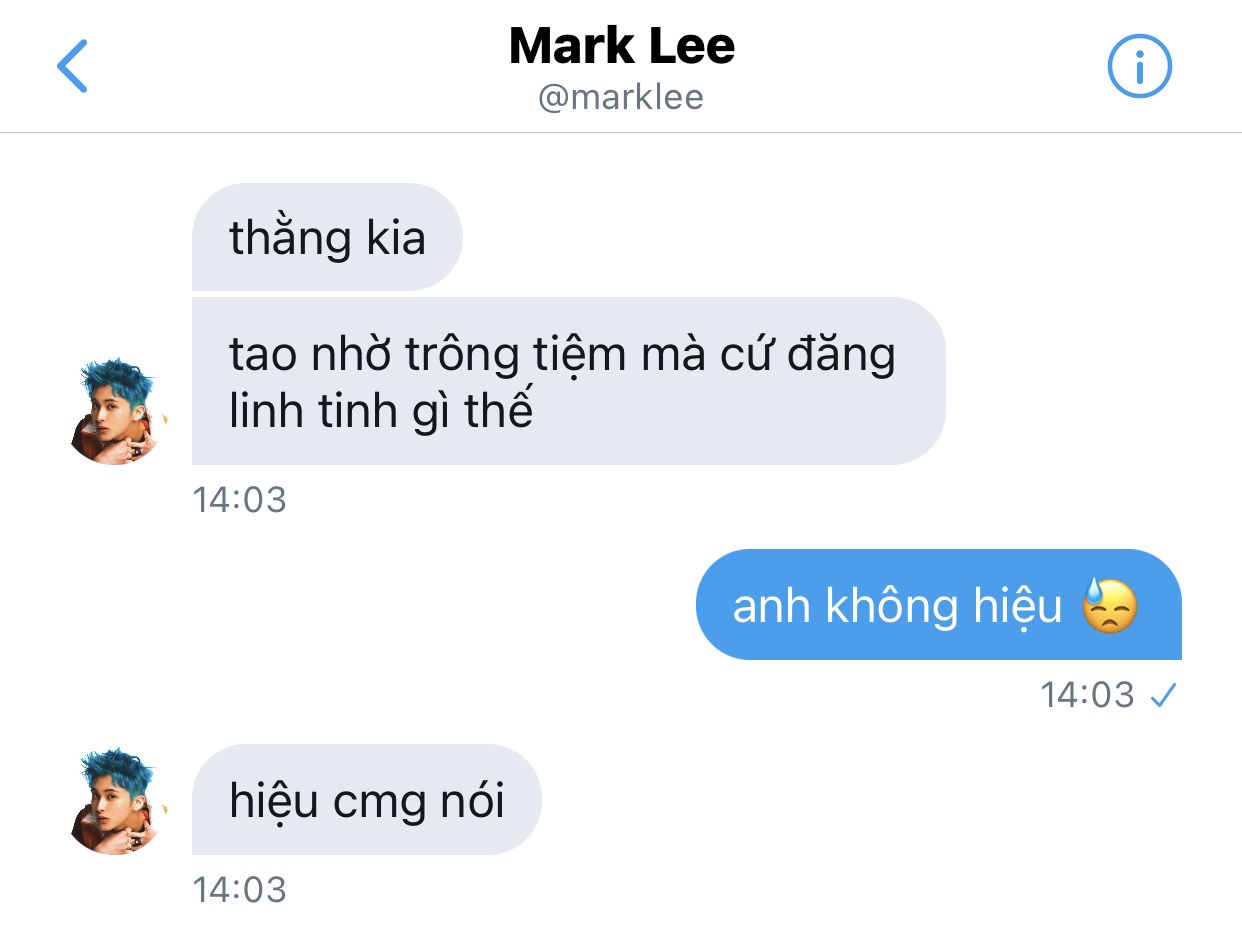Tap the back arrow icon
The height and width of the screenshot is (931, 1242).
[x=73, y=66]
